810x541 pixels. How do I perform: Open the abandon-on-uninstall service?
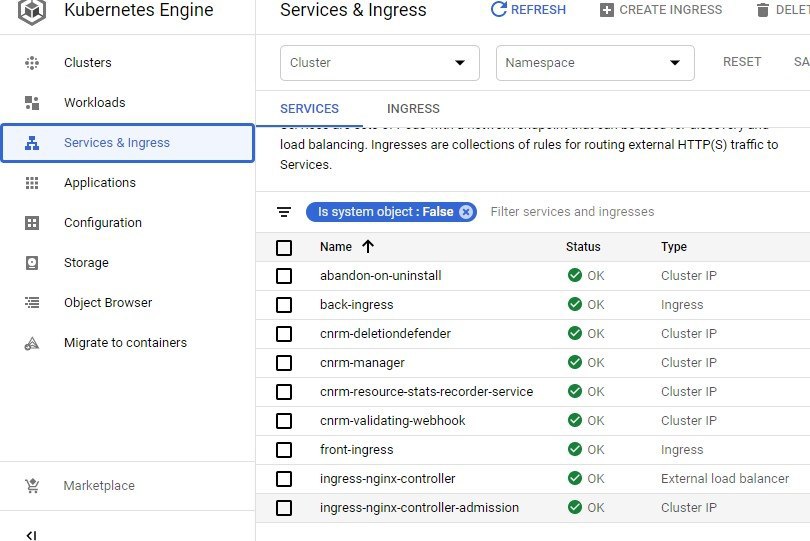[381, 275]
